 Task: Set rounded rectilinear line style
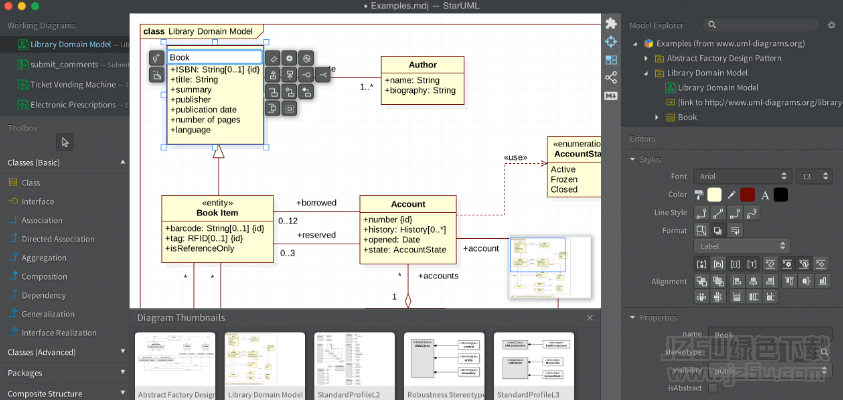(735, 213)
